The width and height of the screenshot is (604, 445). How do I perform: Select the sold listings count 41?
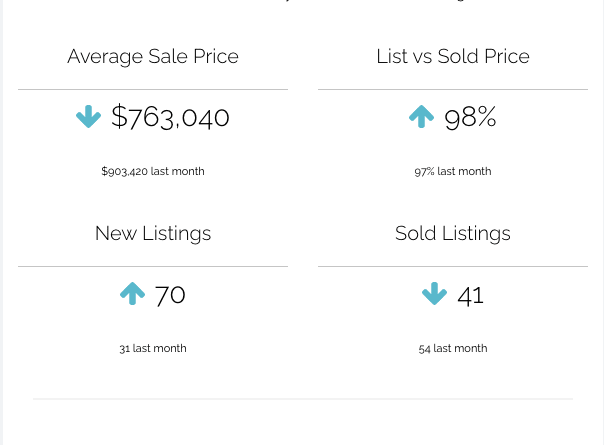point(470,295)
